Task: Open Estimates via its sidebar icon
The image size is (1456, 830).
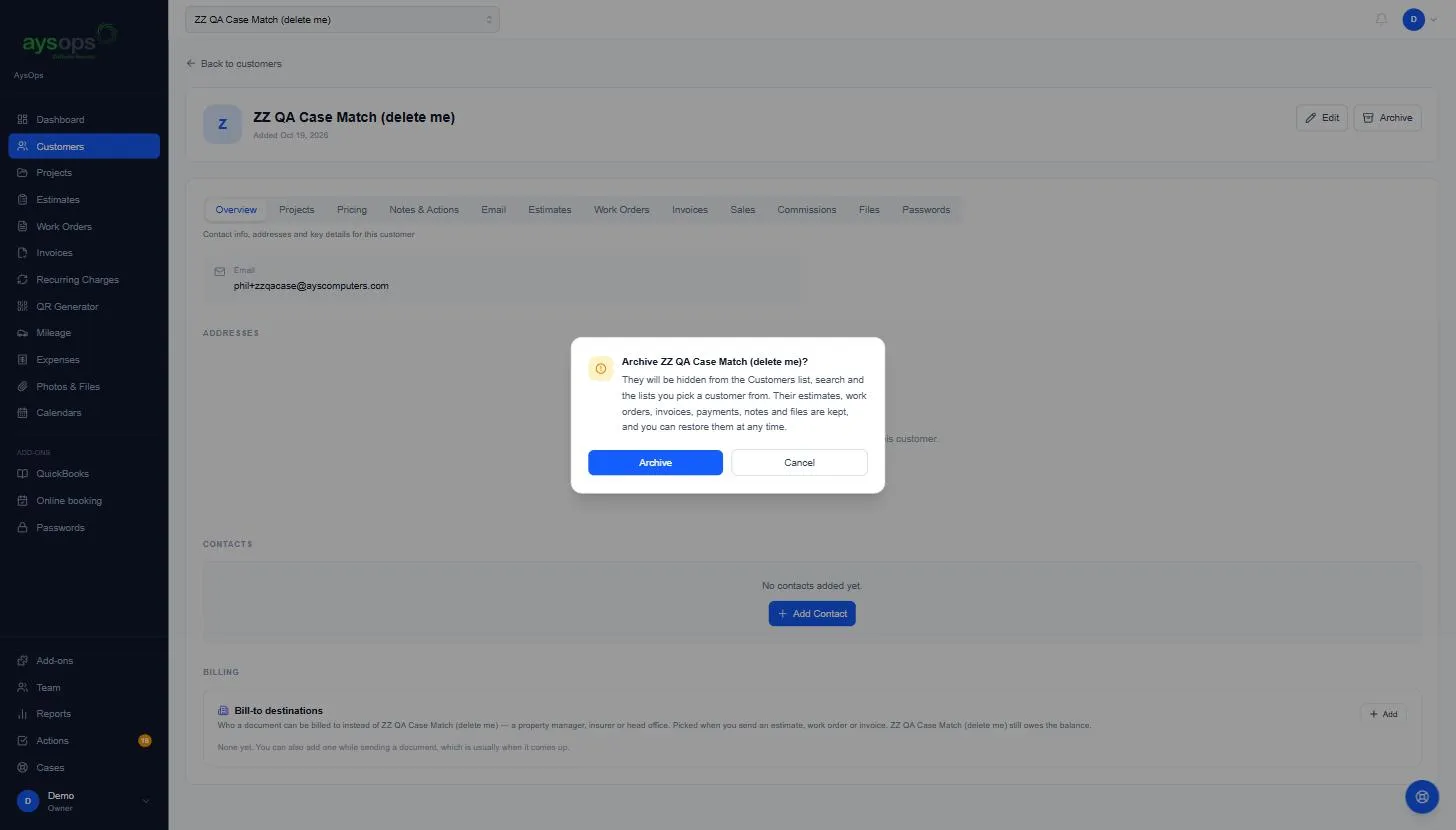Action: (x=23, y=200)
